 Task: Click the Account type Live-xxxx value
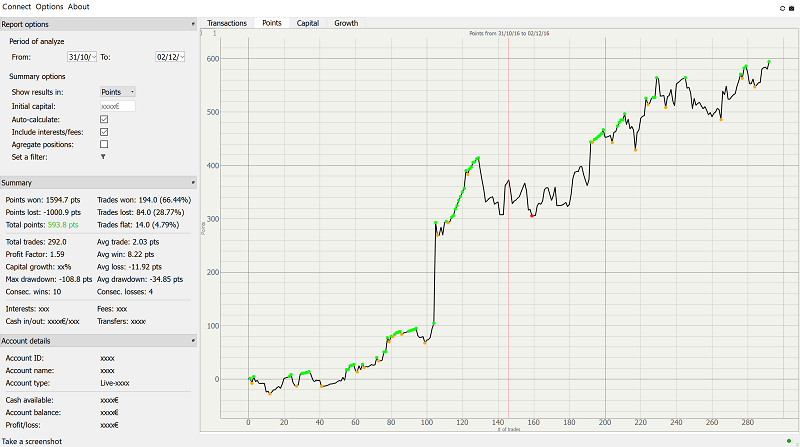point(115,383)
